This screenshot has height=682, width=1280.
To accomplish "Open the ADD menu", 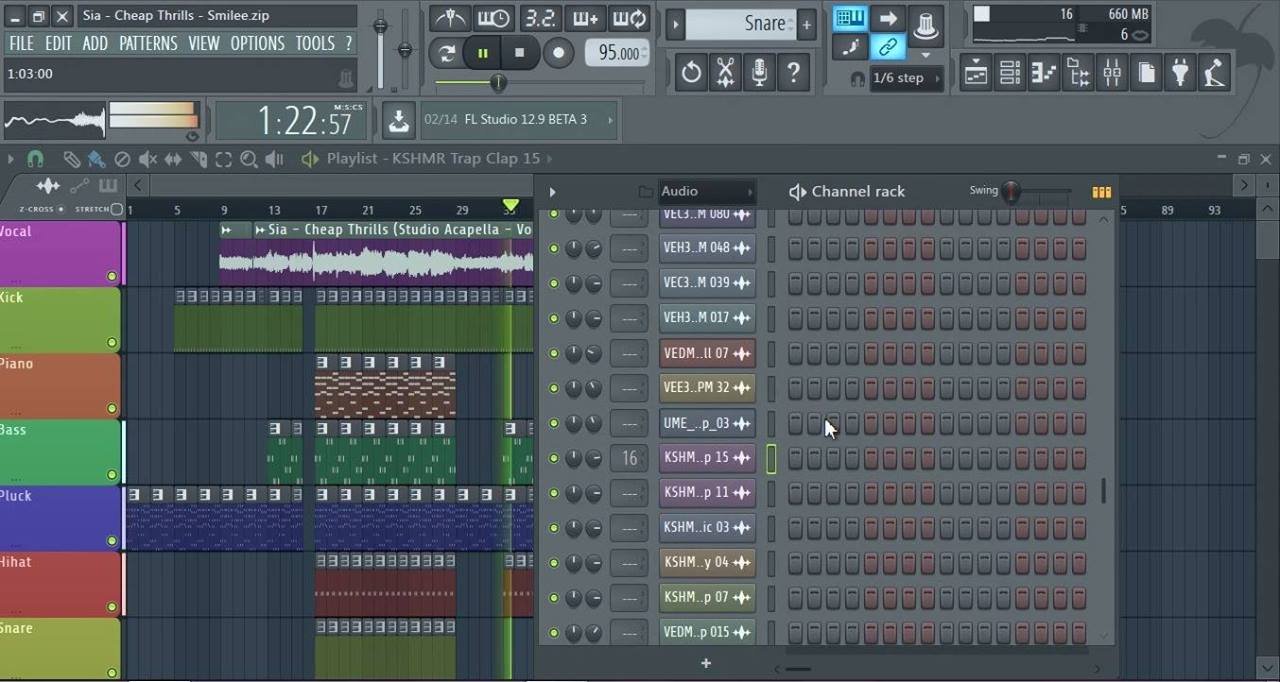I will tap(95, 43).
